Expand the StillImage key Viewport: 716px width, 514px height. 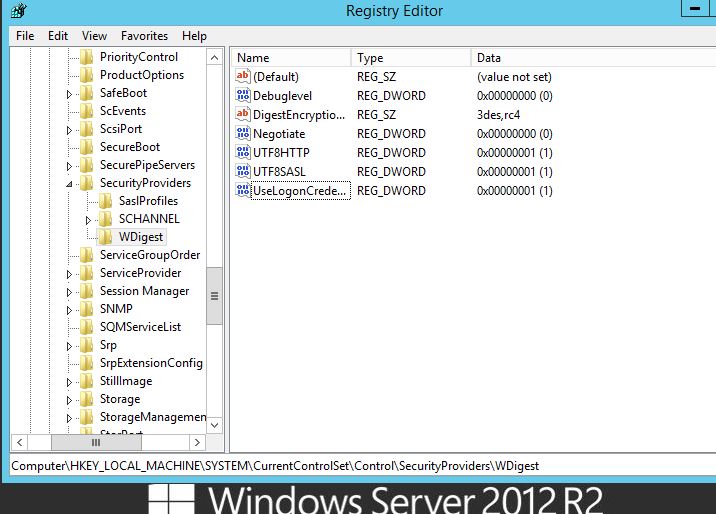69,382
